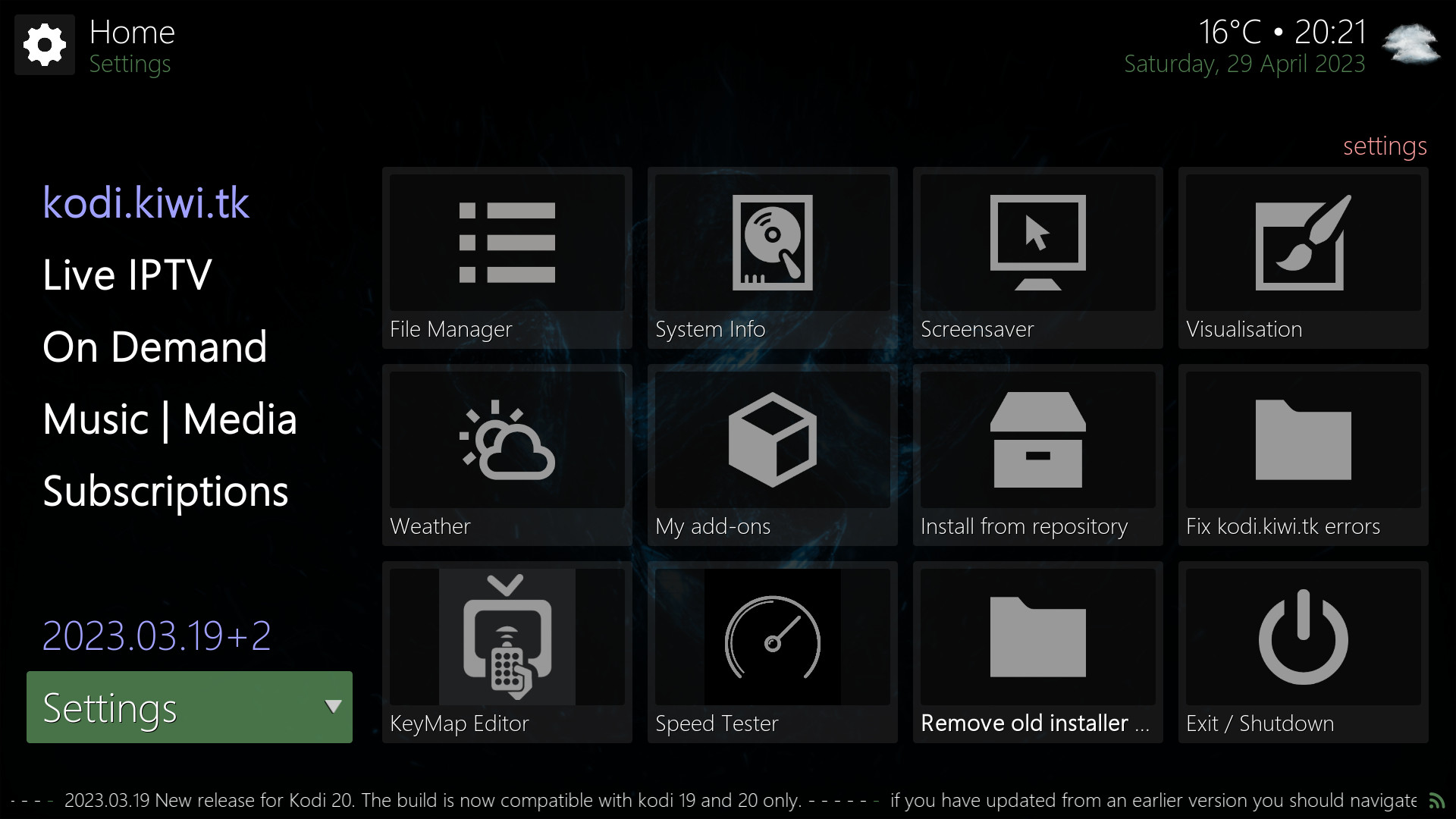Click the 16°C • 20:21 temperature and time
Image resolution: width=1456 pixels, height=819 pixels.
pyautogui.click(x=1282, y=33)
